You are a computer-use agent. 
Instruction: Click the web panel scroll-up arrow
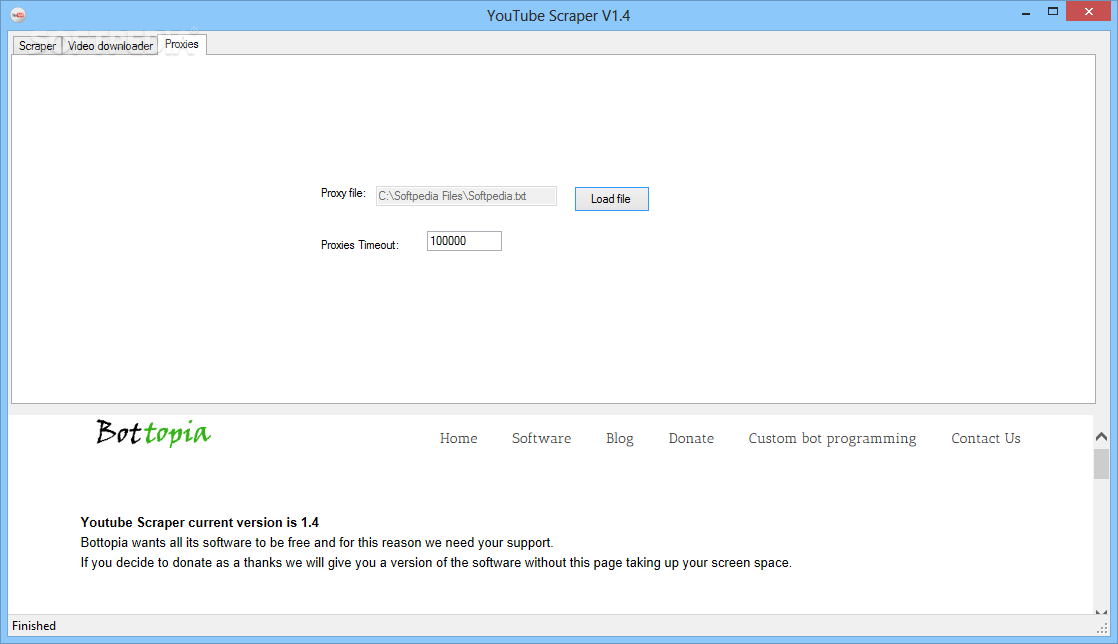[x=1102, y=436]
